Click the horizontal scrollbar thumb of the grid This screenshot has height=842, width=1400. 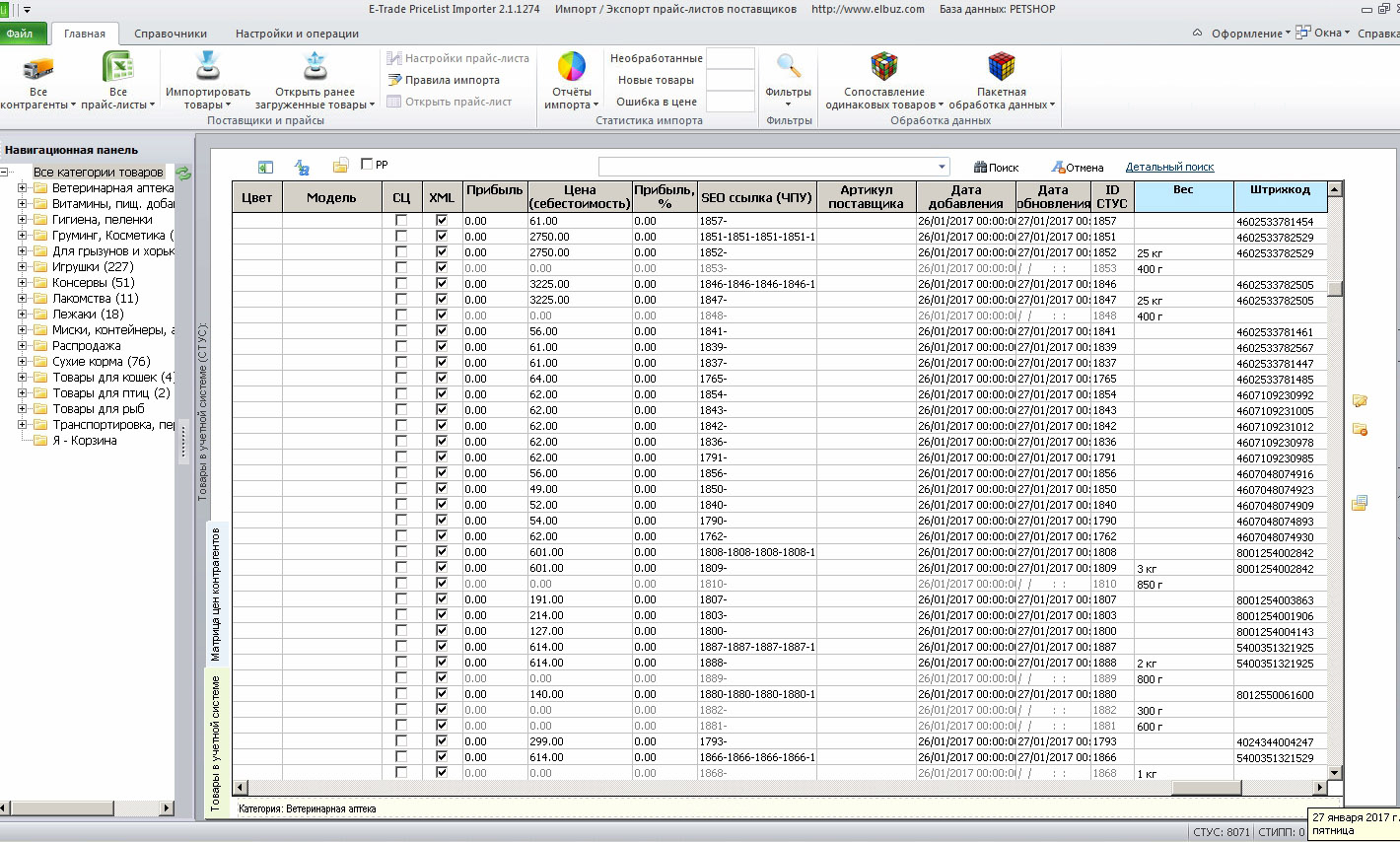pyautogui.click(x=1206, y=788)
